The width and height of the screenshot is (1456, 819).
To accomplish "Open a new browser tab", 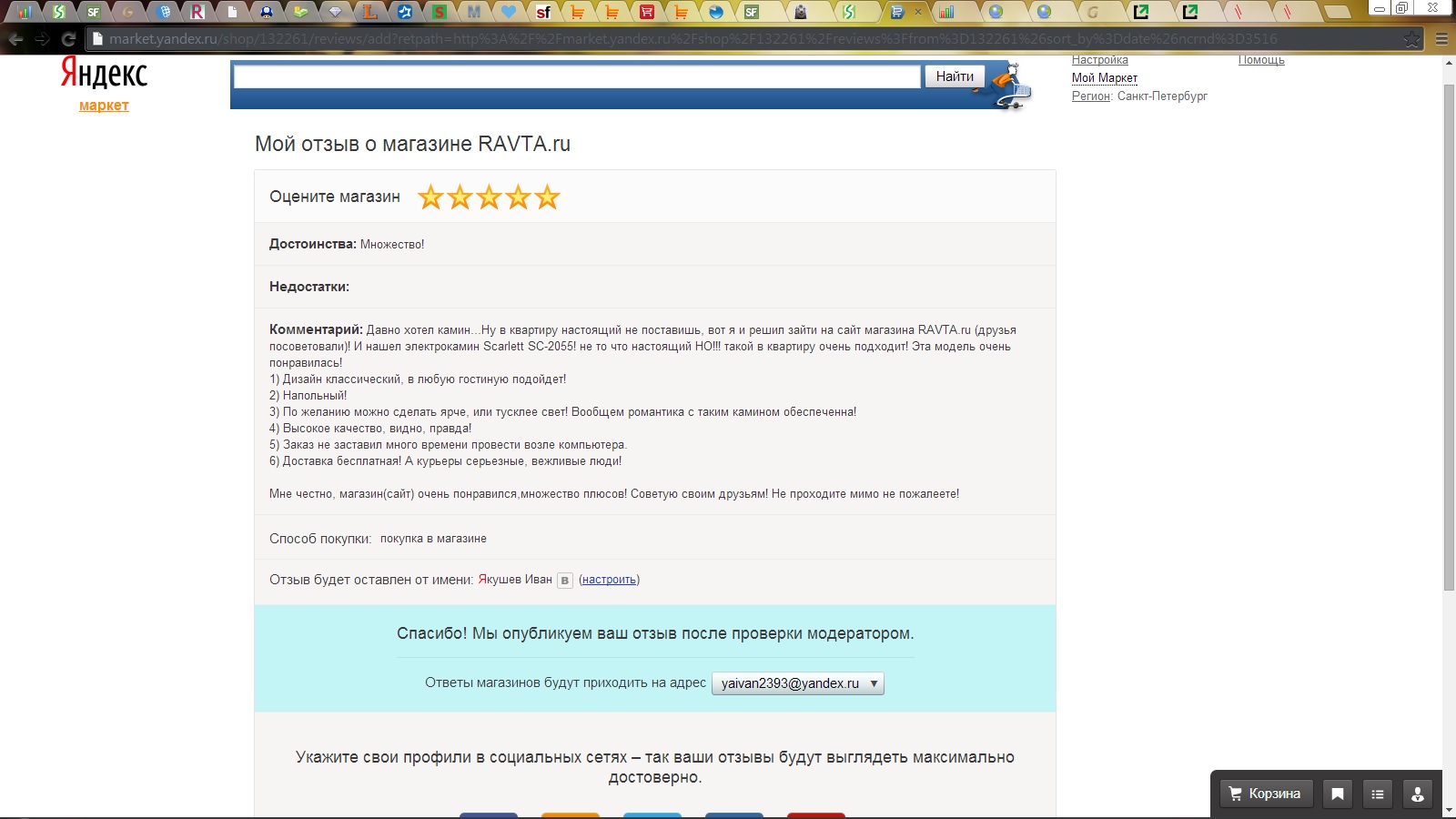I will (1336, 12).
